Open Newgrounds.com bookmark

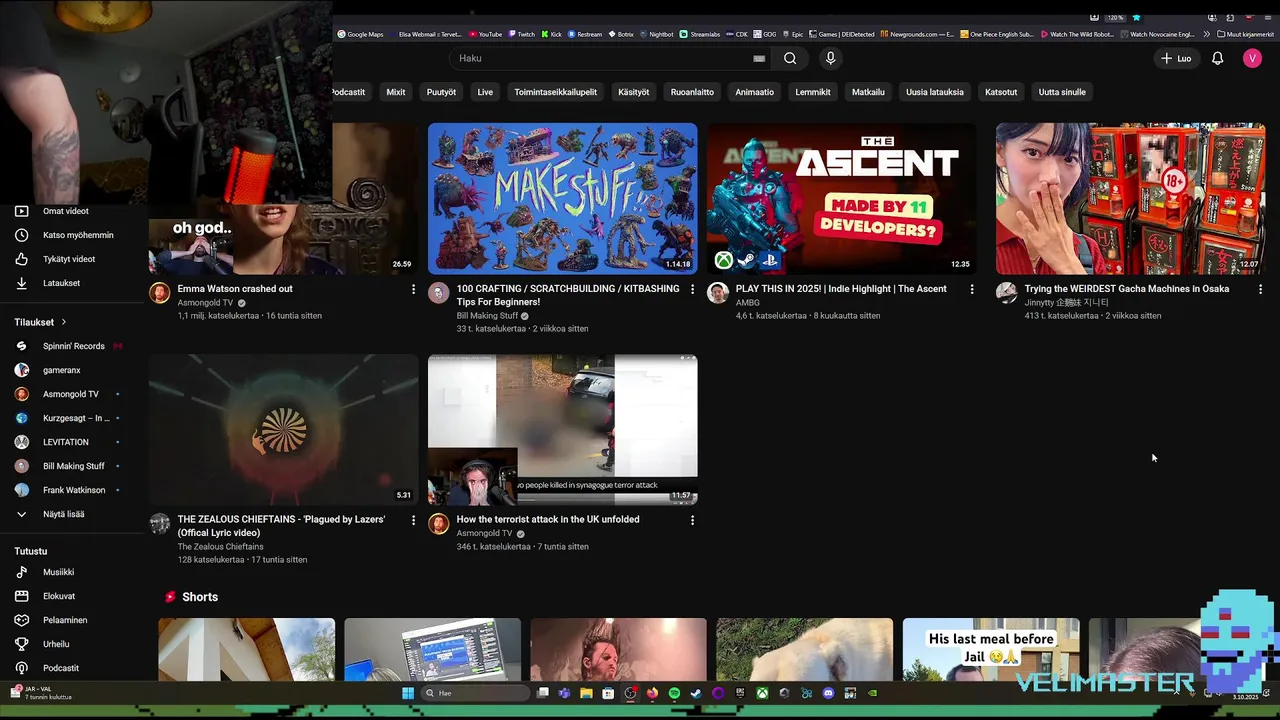coord(917,34)
